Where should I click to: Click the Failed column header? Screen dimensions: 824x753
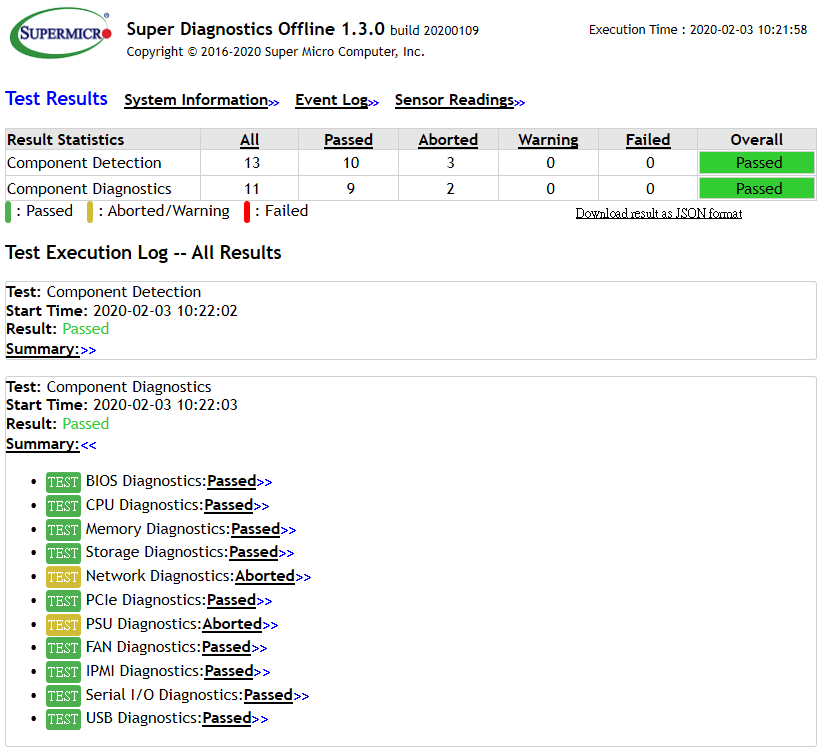(648, 140)
